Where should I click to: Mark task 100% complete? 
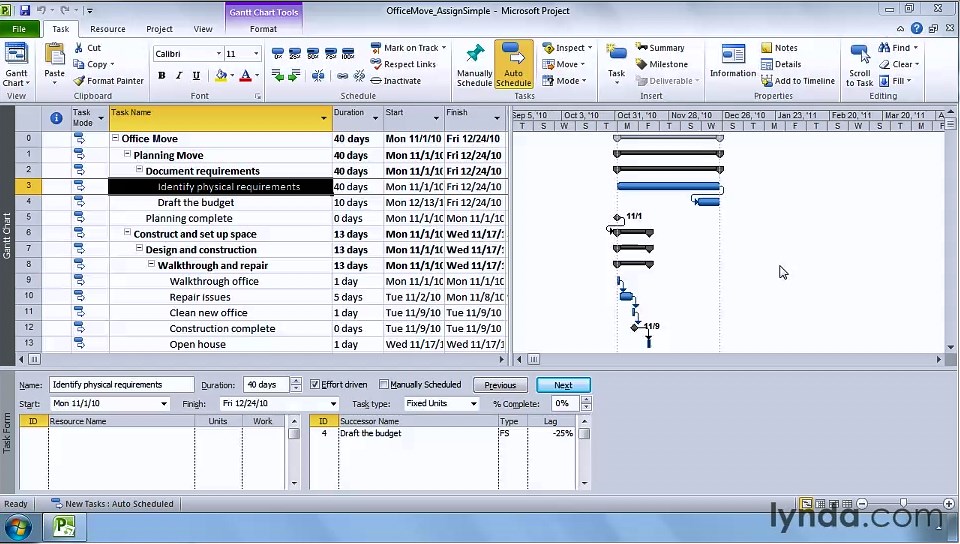tap(348, 53)
